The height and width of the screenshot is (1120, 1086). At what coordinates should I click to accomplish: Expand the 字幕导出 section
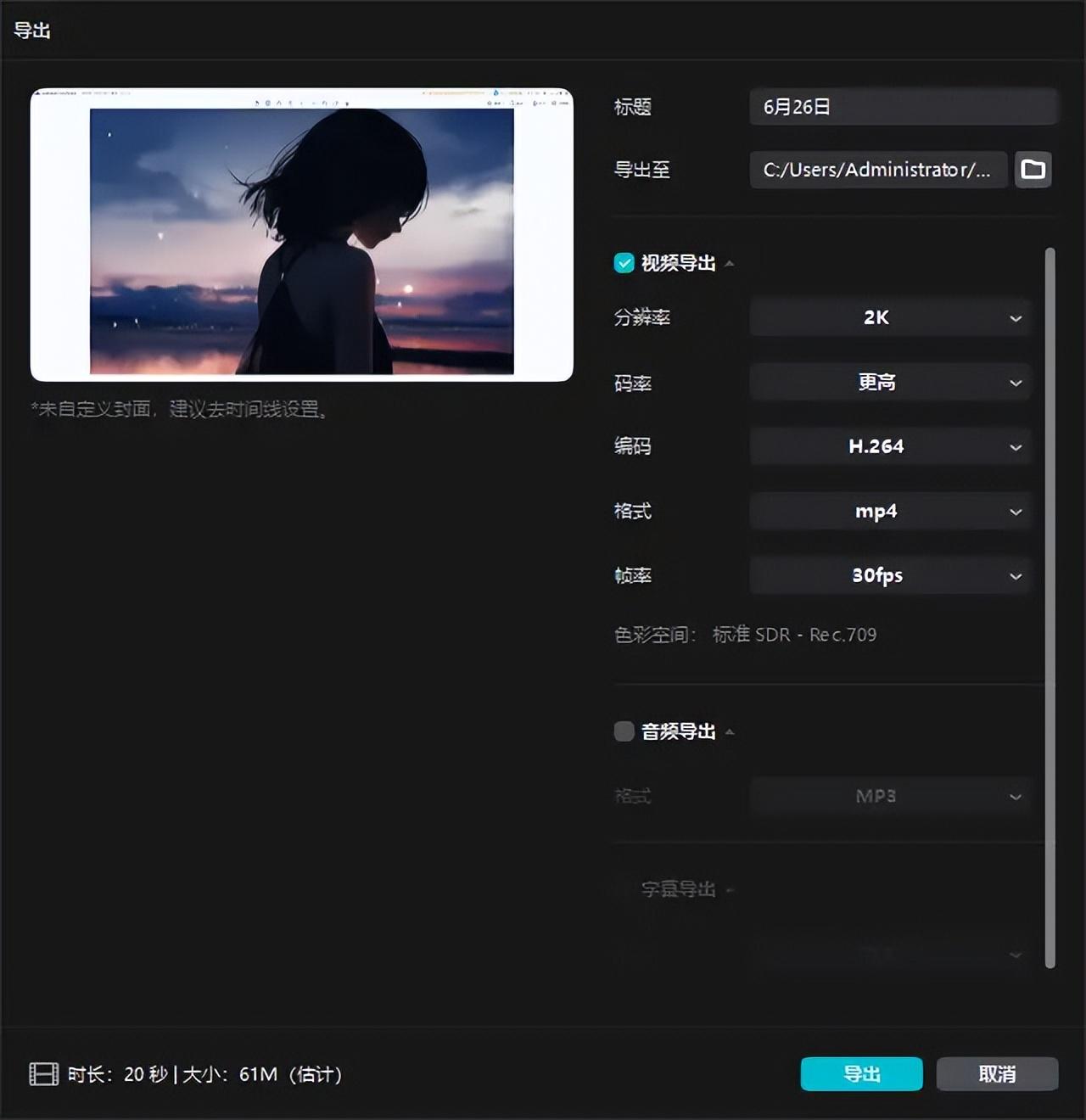point(728,891)
